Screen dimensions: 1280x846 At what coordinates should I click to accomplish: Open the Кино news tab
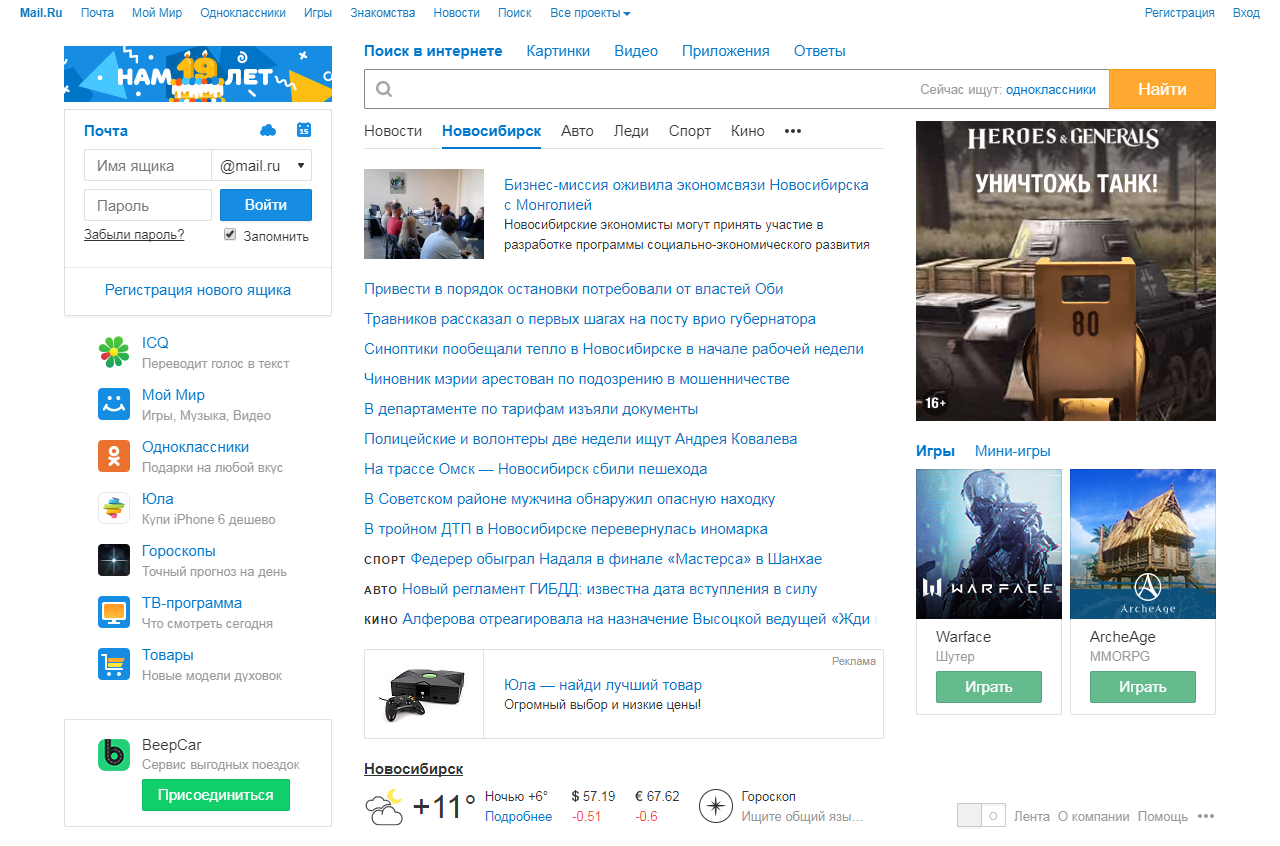tap(748, 131)
